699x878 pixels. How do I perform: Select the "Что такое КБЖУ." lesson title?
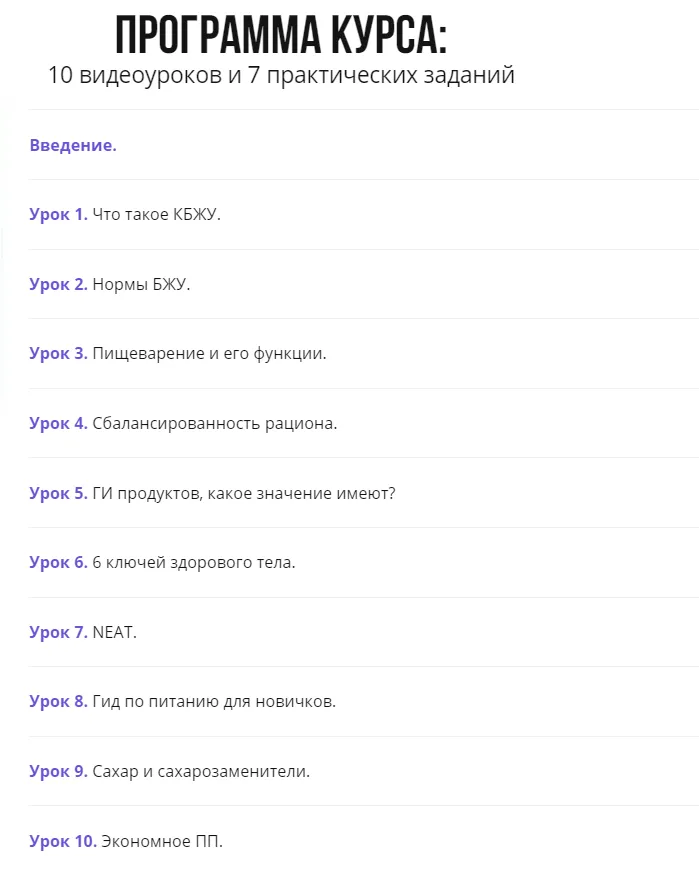(x=156, y=214)
